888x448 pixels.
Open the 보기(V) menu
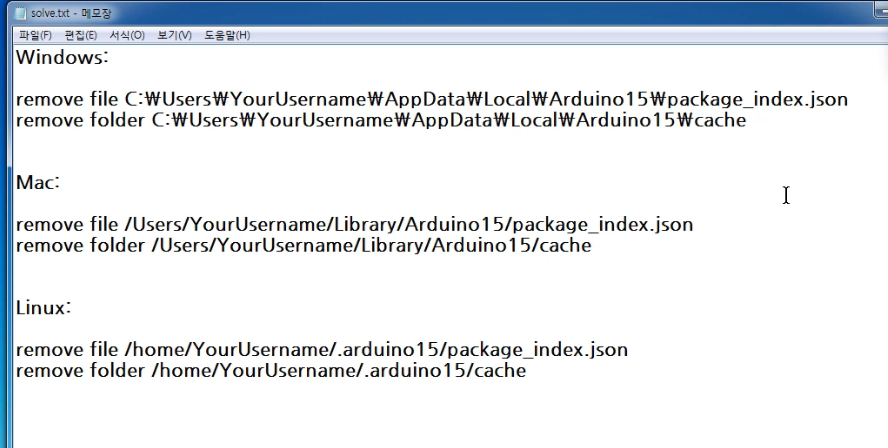pyautogui.click(x=174, y=35)
